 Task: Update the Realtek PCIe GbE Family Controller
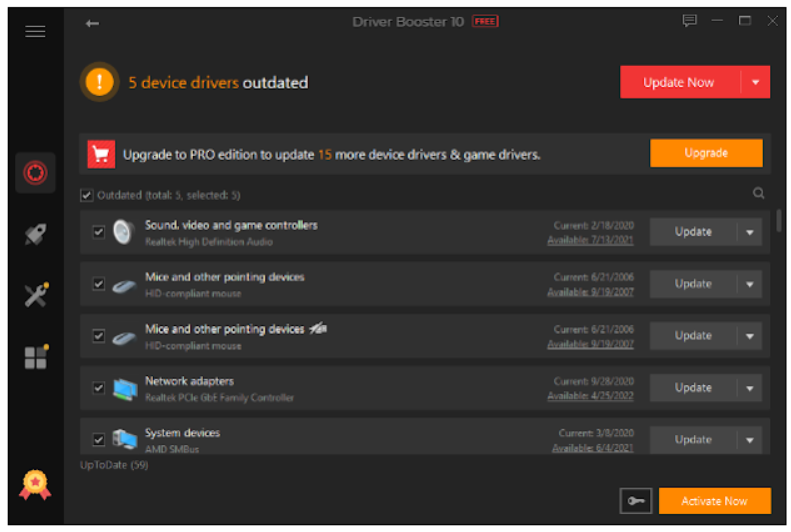[x=693, y=388]
